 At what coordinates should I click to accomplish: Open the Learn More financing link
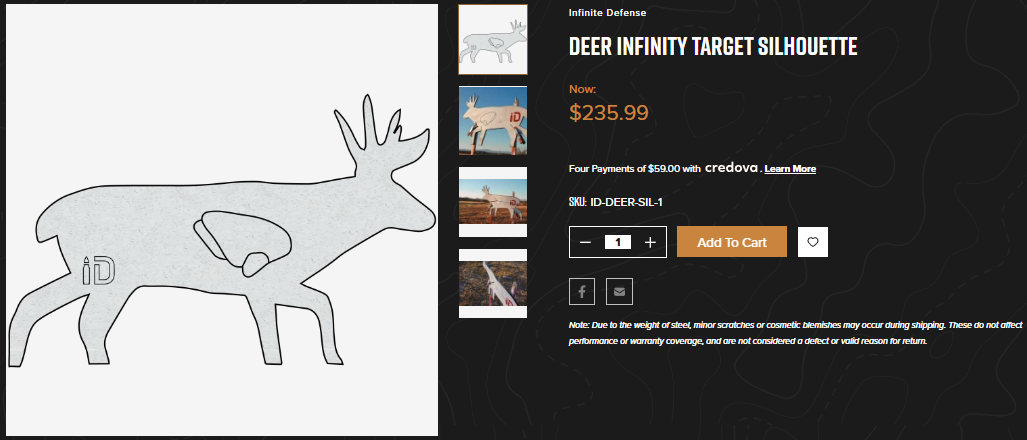coord(790,169)
